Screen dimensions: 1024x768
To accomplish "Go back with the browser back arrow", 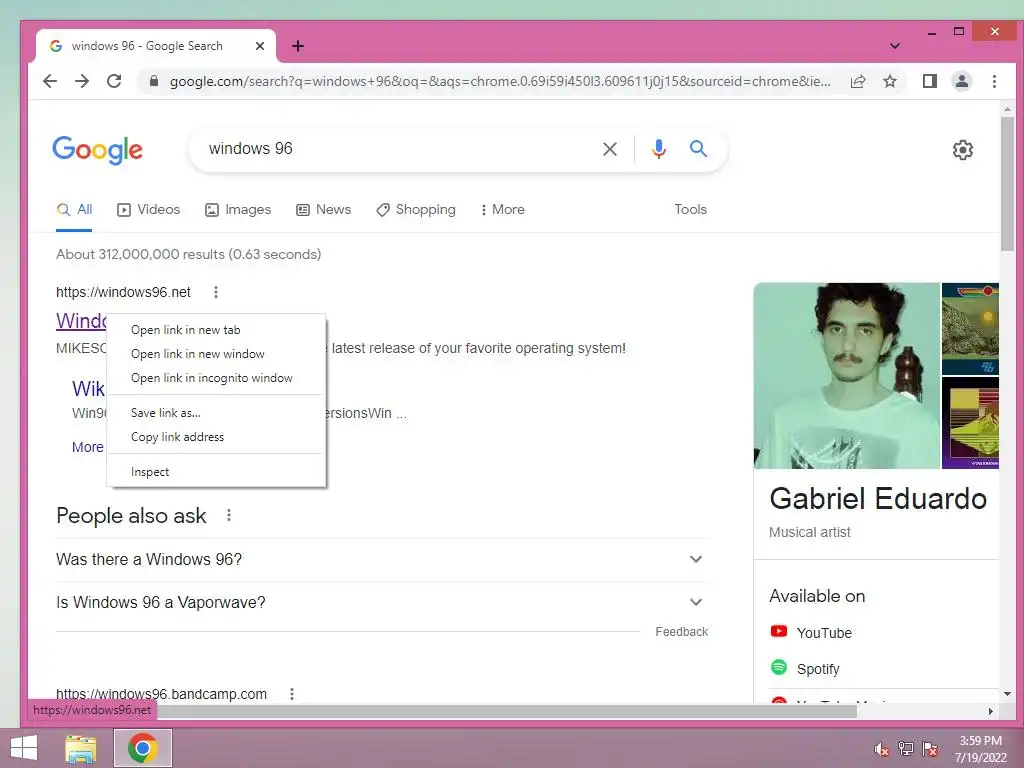I will coord(50,81).
